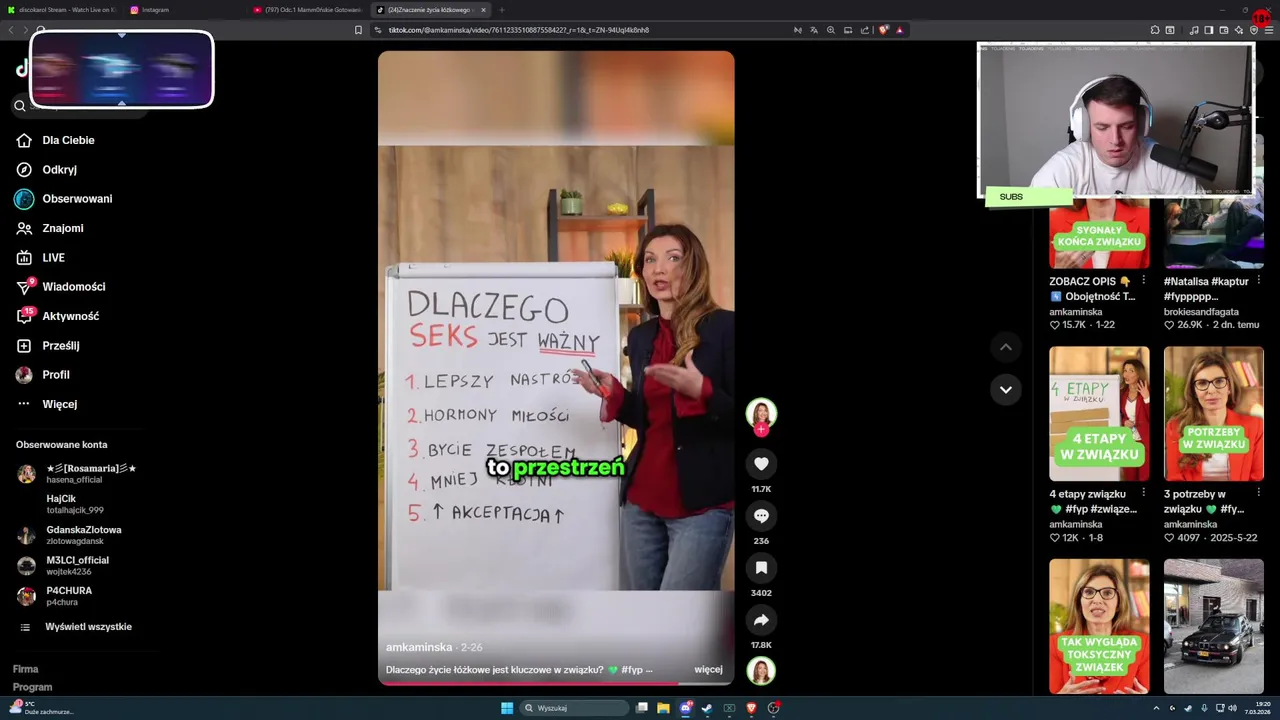
Task: Open options for ZOBACZ OPIS video
Action: pyautogui.click(x=1144, y=281)
